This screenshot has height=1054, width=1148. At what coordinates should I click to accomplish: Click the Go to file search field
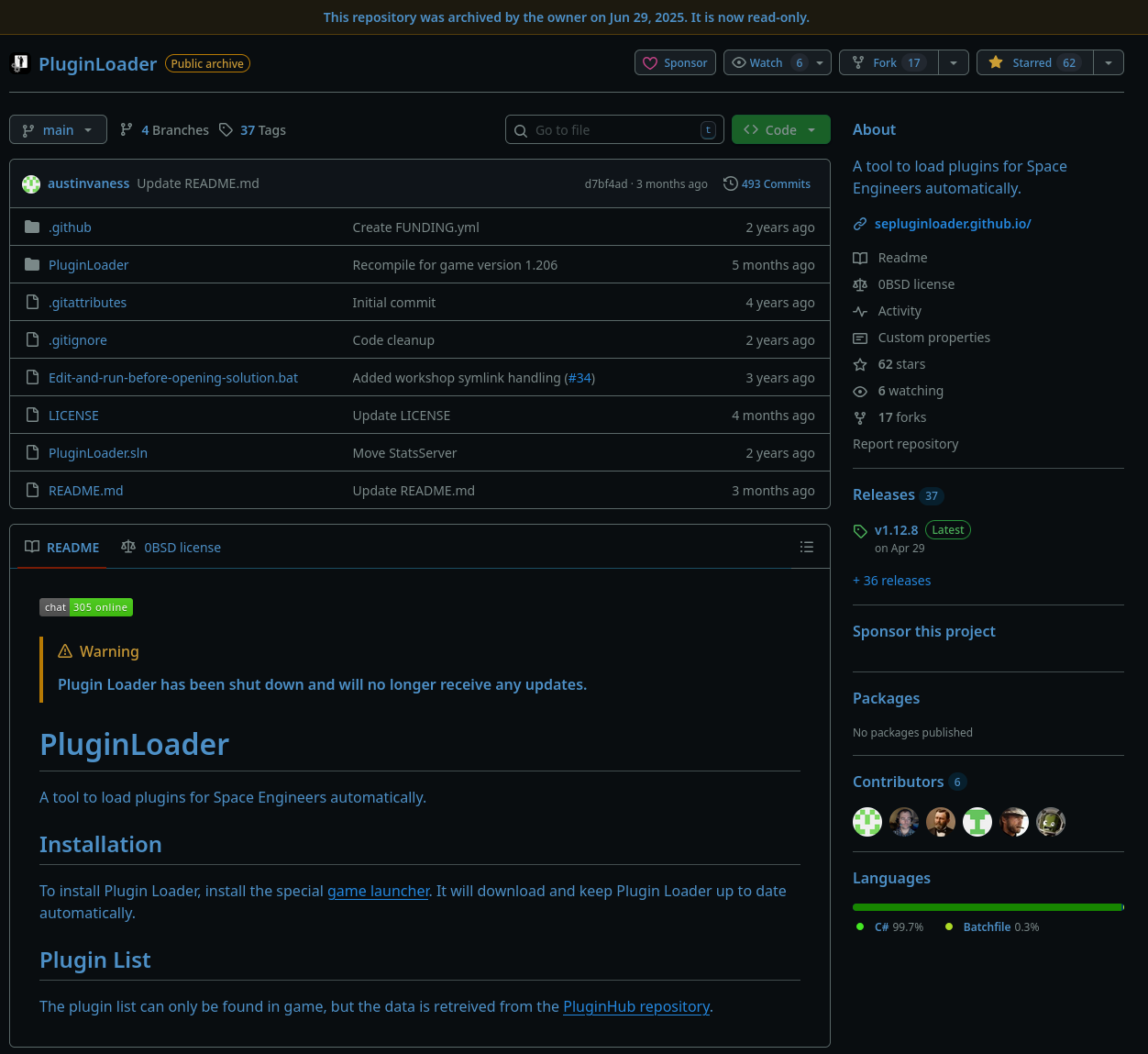coord(614,129)
